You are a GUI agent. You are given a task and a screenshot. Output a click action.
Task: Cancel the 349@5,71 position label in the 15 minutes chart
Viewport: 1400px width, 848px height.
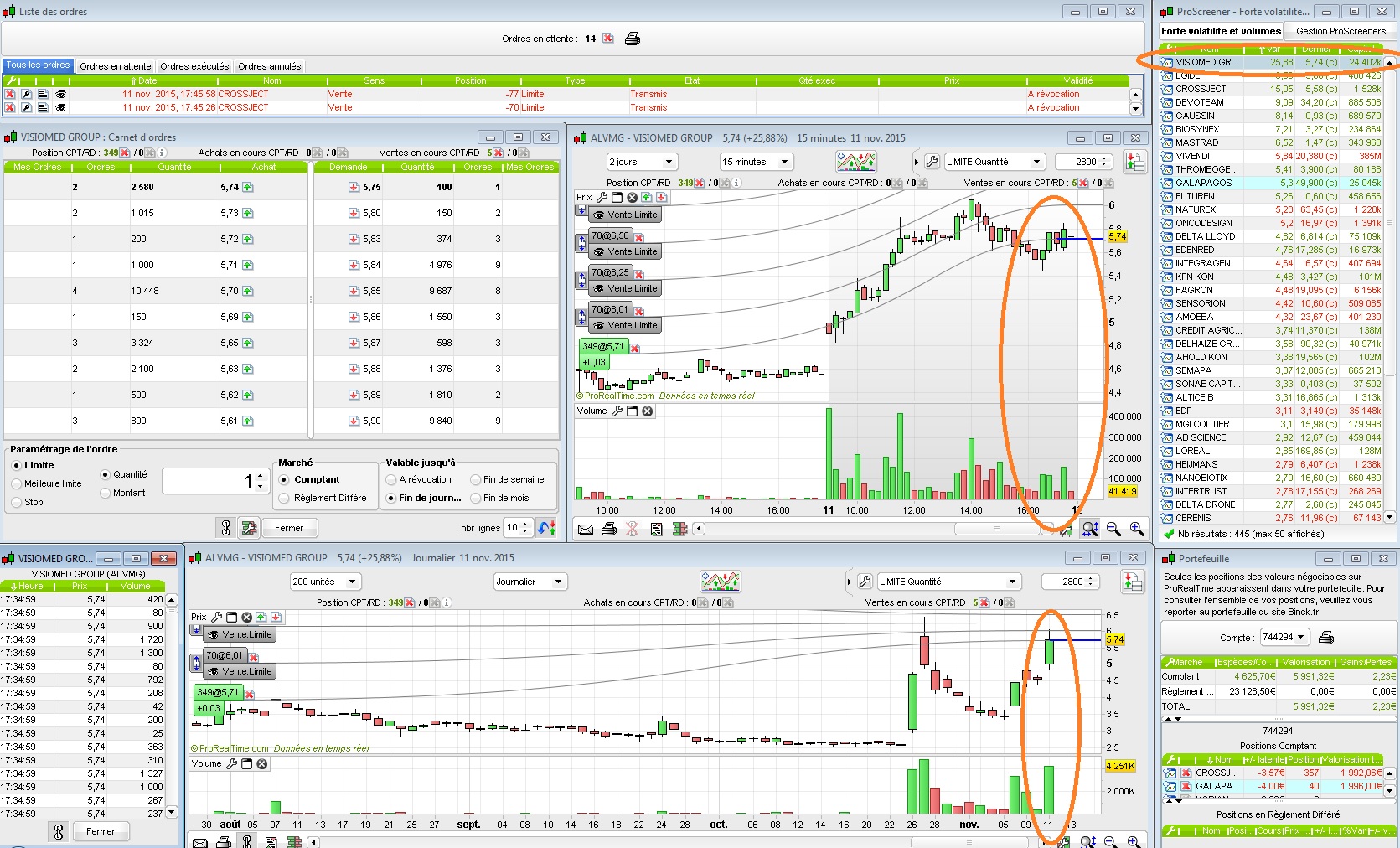[635, 347]
